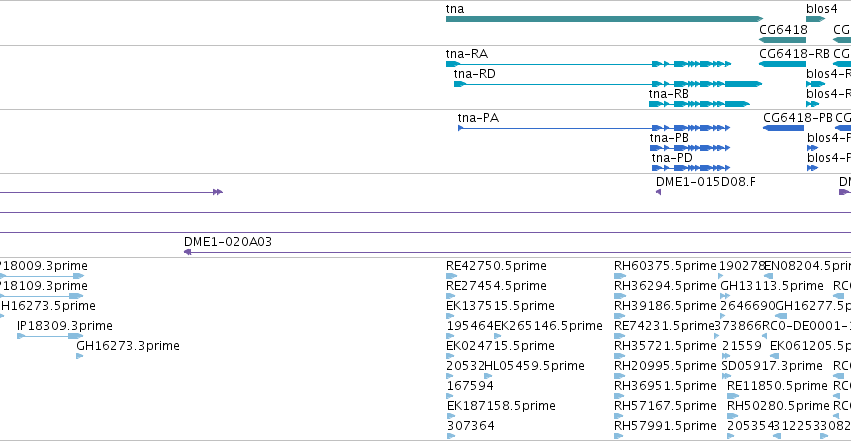Click the CG6418-PB coding region
Image resolution: width=851 pixels, height=441 pixels.
[783, 128]
